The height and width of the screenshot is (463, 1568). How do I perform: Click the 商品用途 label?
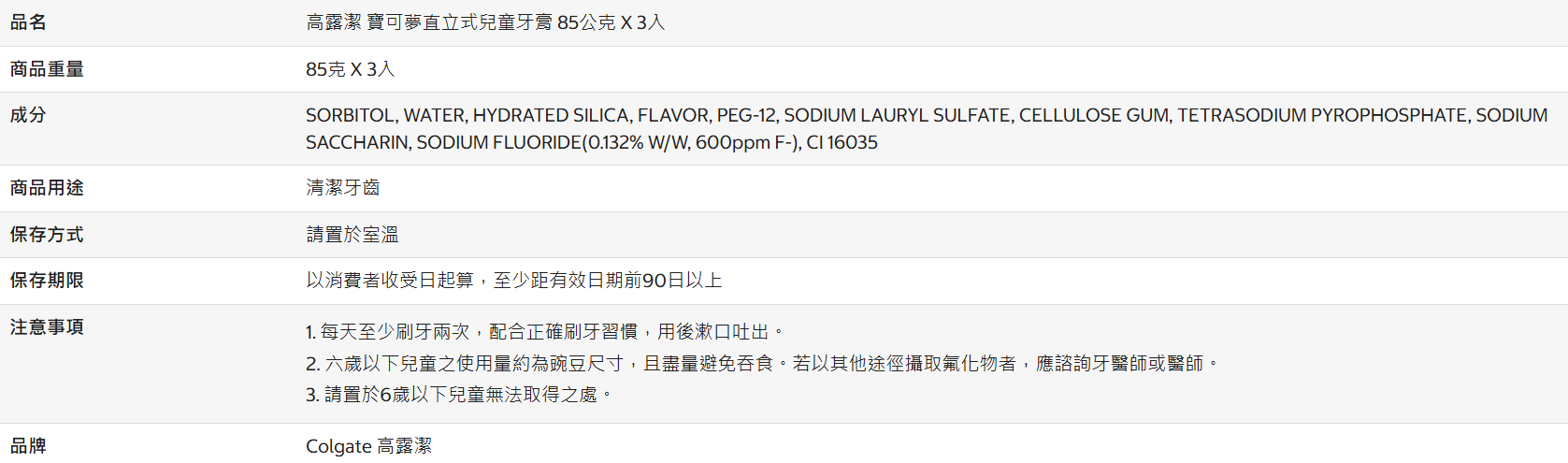coord(47,188)
